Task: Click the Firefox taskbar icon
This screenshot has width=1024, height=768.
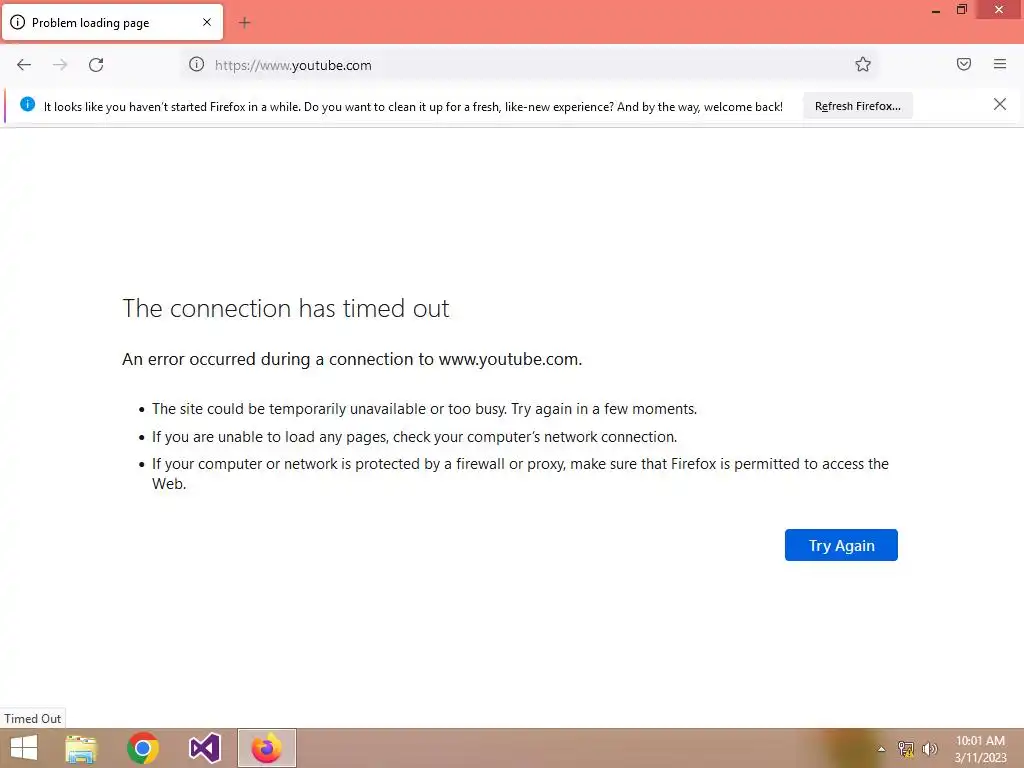Action: point(266,748)
